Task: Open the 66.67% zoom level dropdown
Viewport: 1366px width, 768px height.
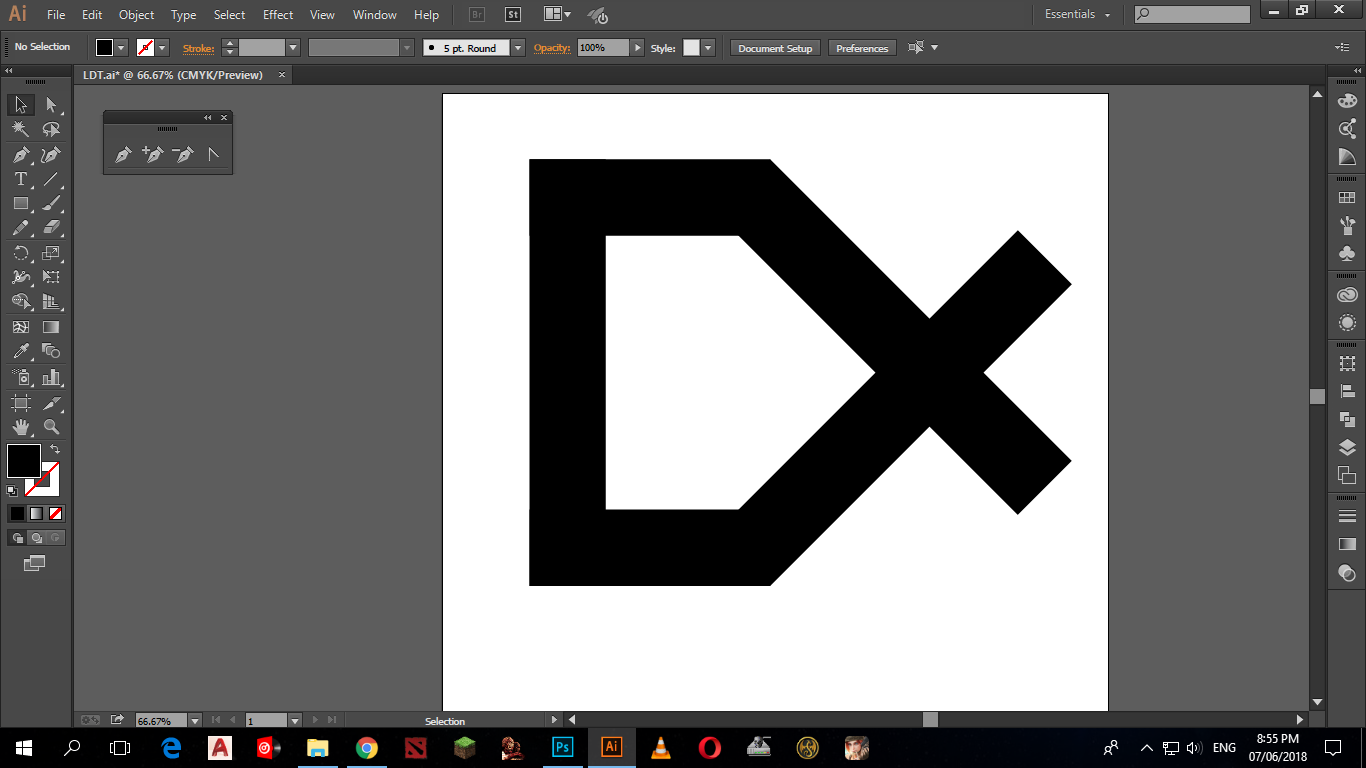Action: tap(195, 720)
